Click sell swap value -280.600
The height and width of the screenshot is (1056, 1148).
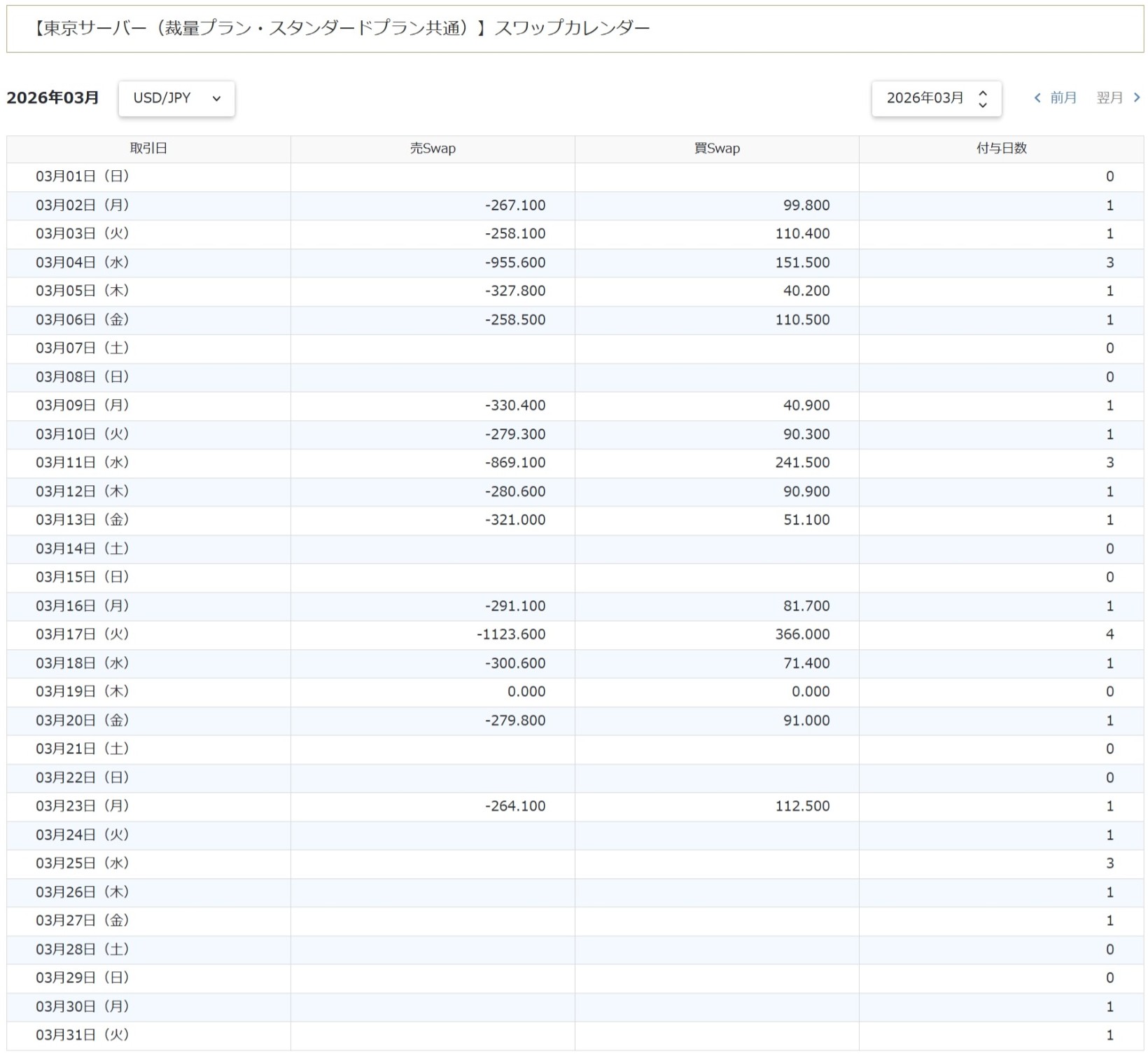click(515, 492)
